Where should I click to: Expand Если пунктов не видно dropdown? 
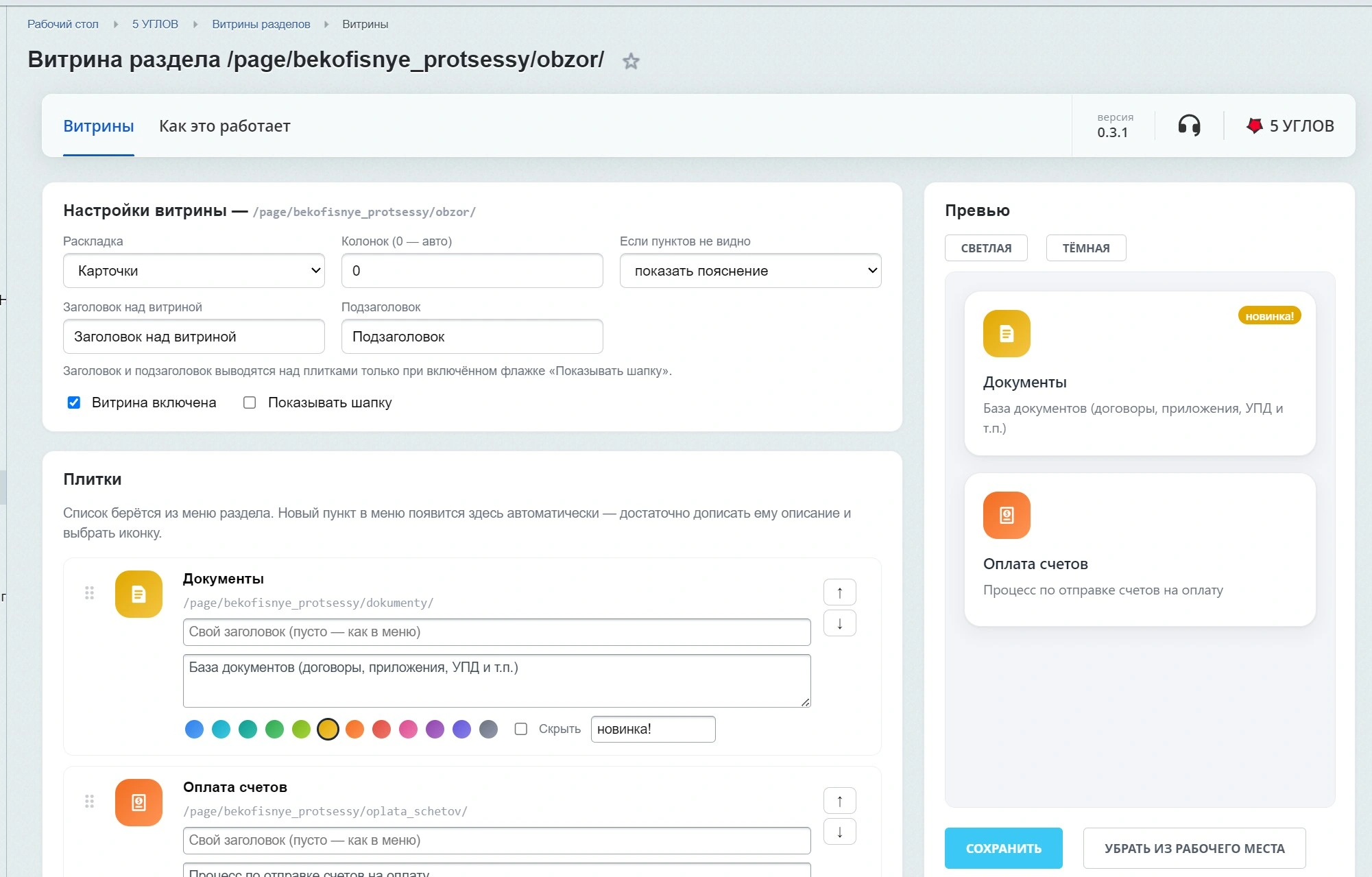click(x=750, y=271)
